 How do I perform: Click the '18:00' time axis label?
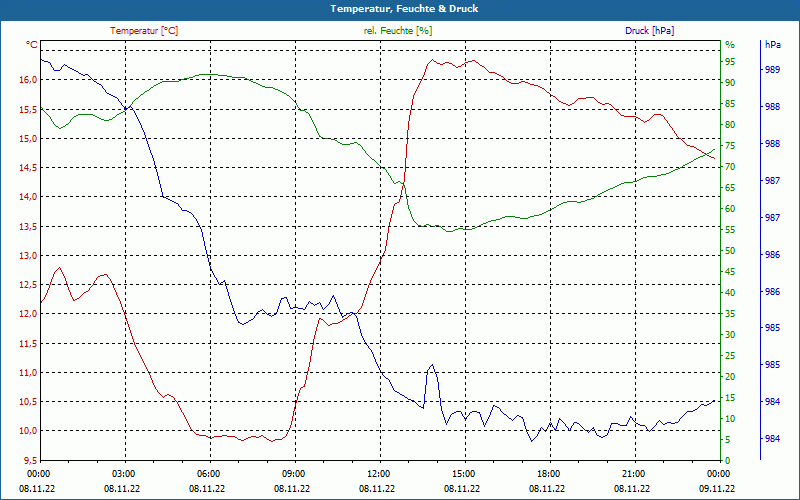pos(550,473)
